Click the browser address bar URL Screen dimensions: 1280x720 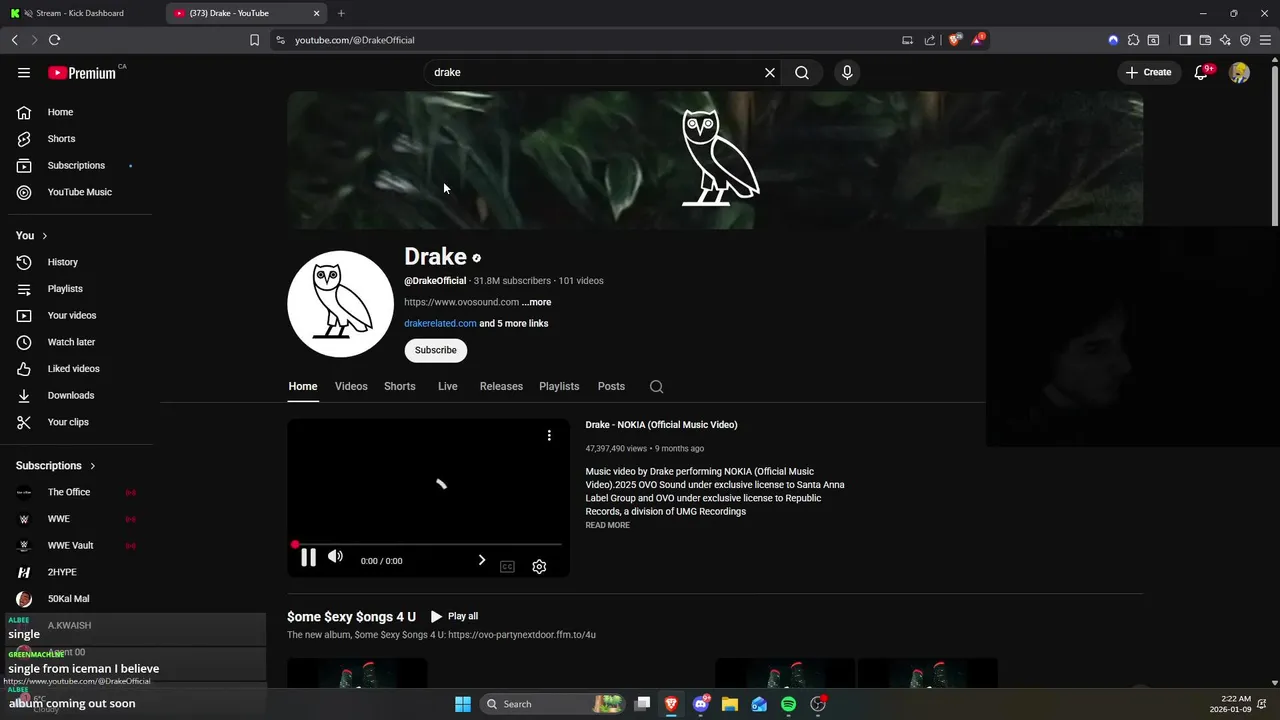pyautogui.click(x=354, y=40)
